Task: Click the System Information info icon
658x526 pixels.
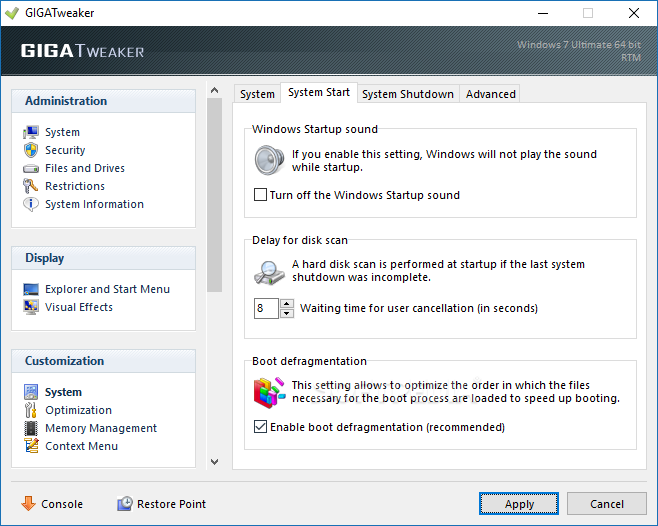Action: pos(31,204)
